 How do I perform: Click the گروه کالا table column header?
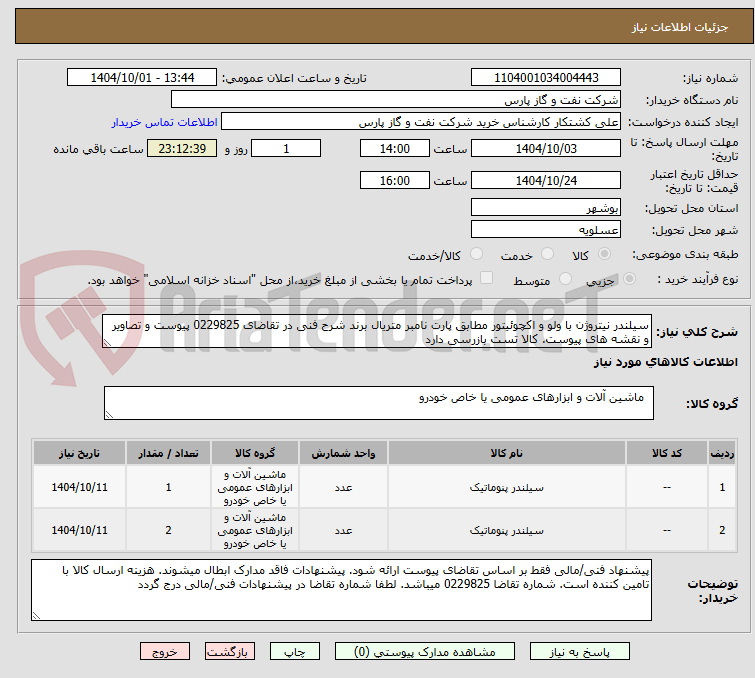tap(255, 453)
